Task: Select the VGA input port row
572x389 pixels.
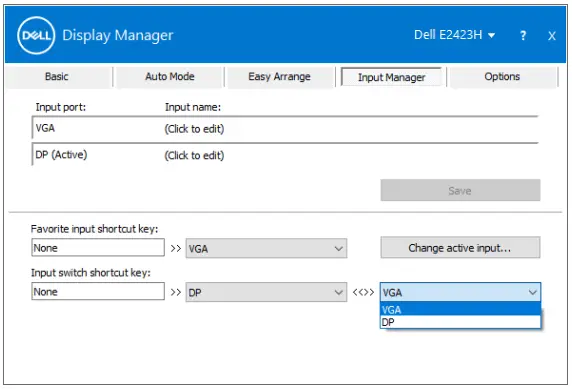Action: click(285, 128)
